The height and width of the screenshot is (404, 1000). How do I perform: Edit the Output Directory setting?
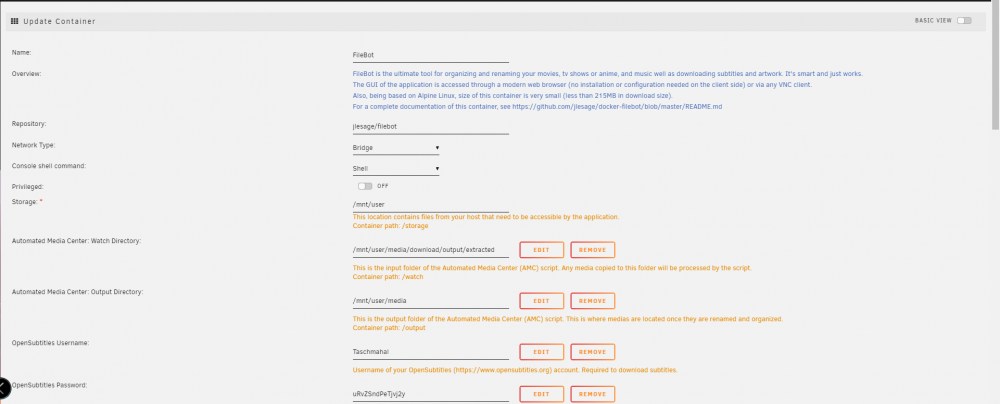(541, 301)
